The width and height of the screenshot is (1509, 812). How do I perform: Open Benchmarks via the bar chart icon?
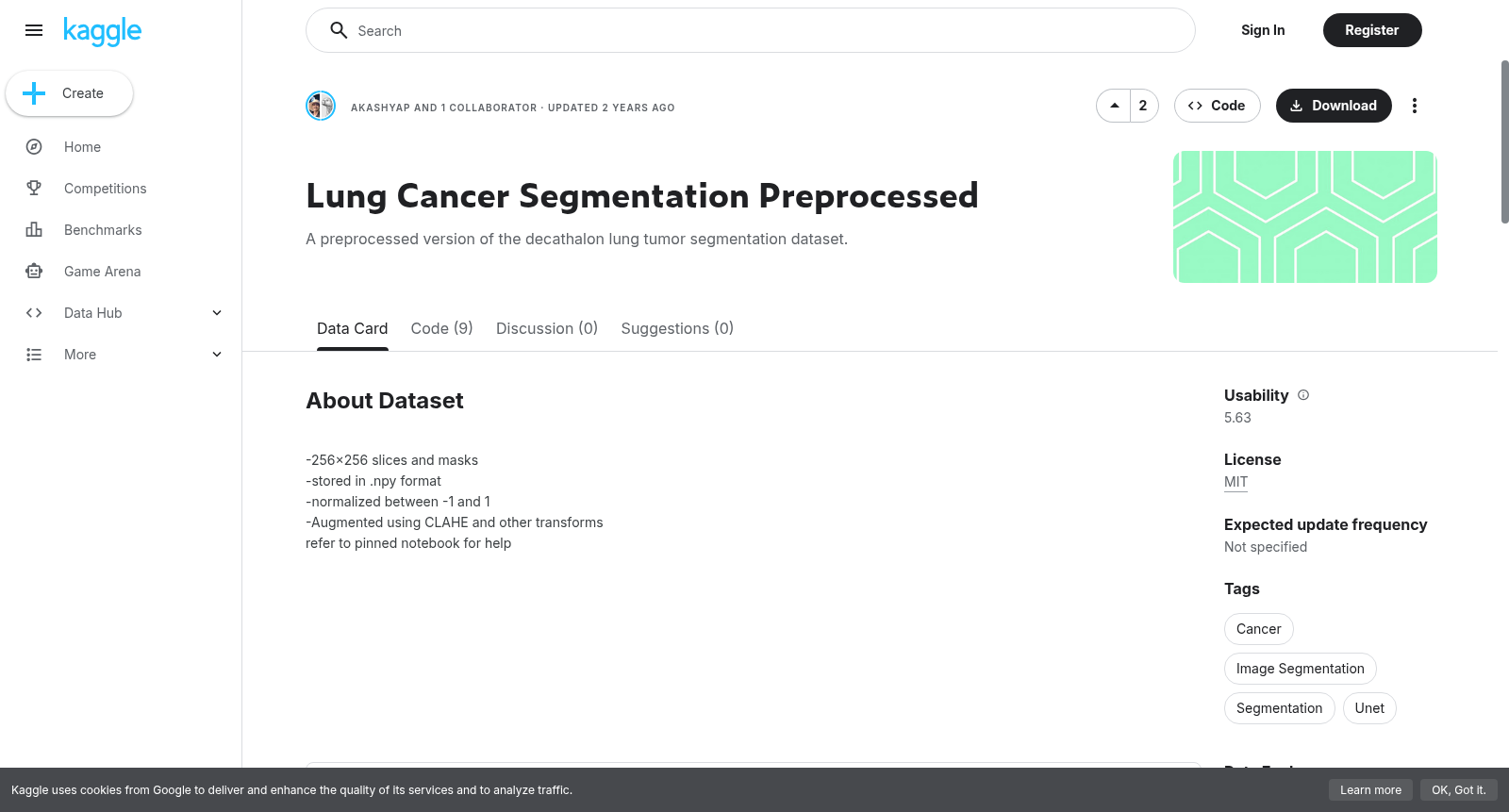34,230
